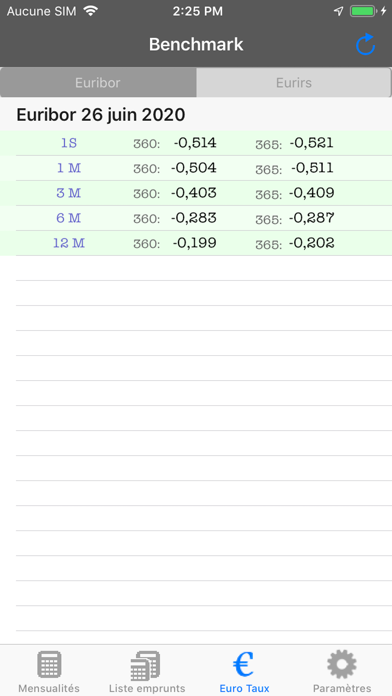Tap the refresh icon in header
The image size is (392, 696).
coord(366,44)
